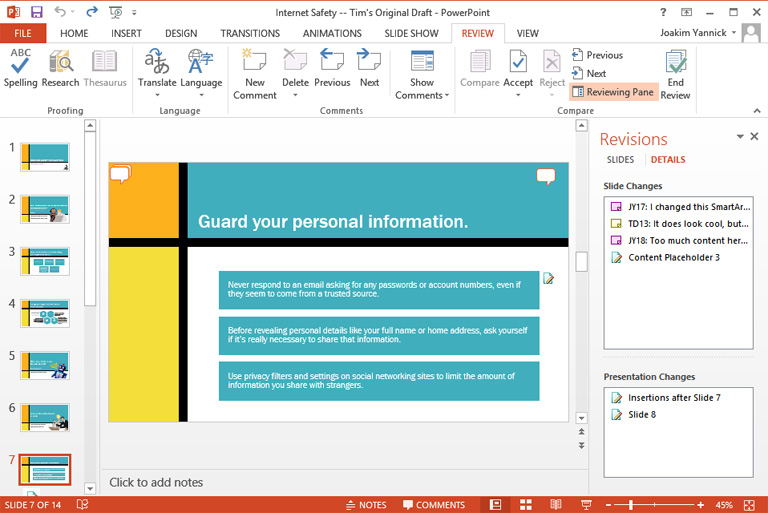The width and height of the screenshot is (768, 513).
Task: Click the NOTES button in status bar
Action: click(x=365, y=505)
